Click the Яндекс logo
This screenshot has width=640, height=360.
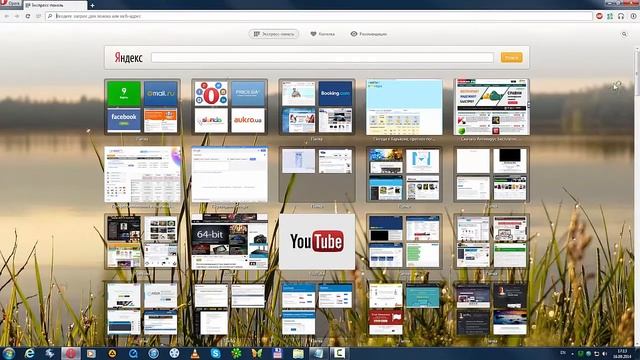tap(128, 58)
